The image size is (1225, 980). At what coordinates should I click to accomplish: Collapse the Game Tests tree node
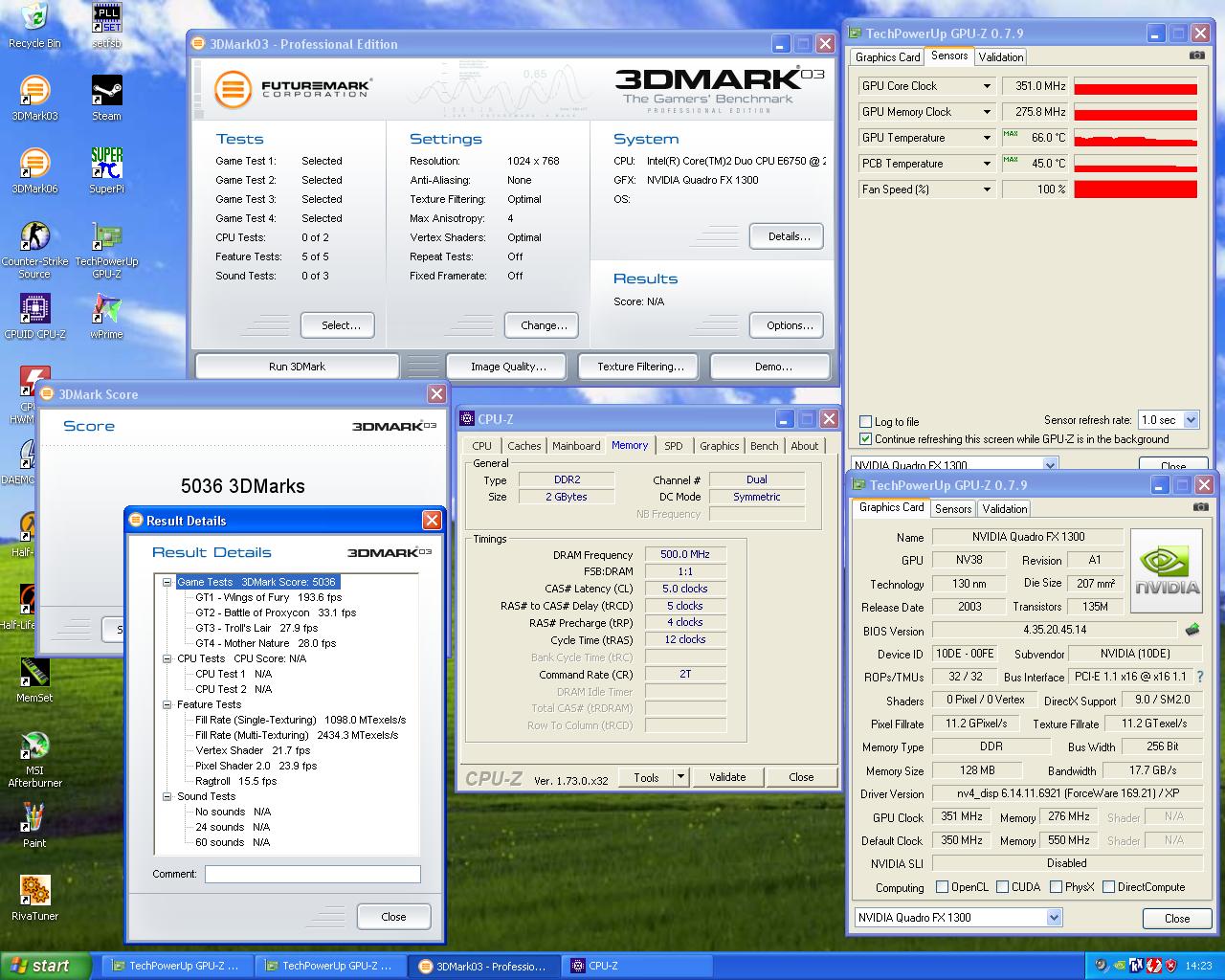click(167, 582)
